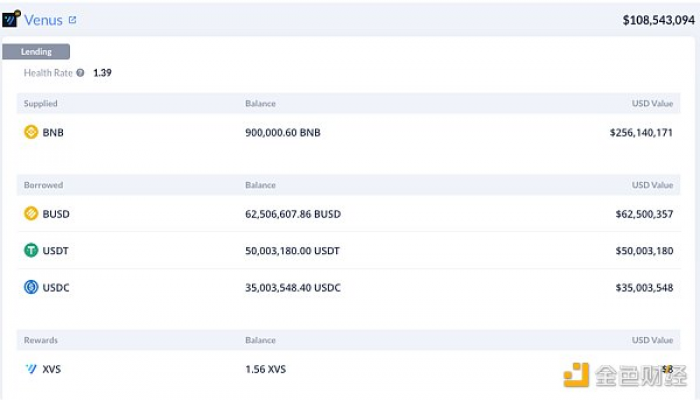
Task: Click the USDT Tether icon
Action: (31, 250)
